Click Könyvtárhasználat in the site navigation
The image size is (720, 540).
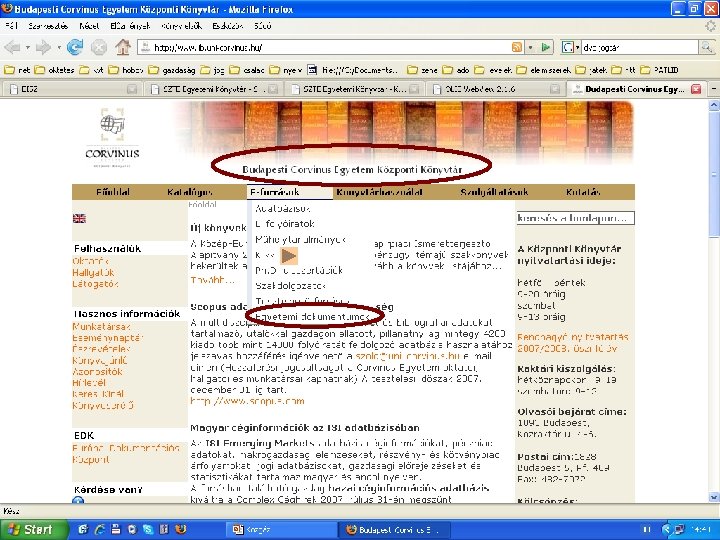(379, 192)
